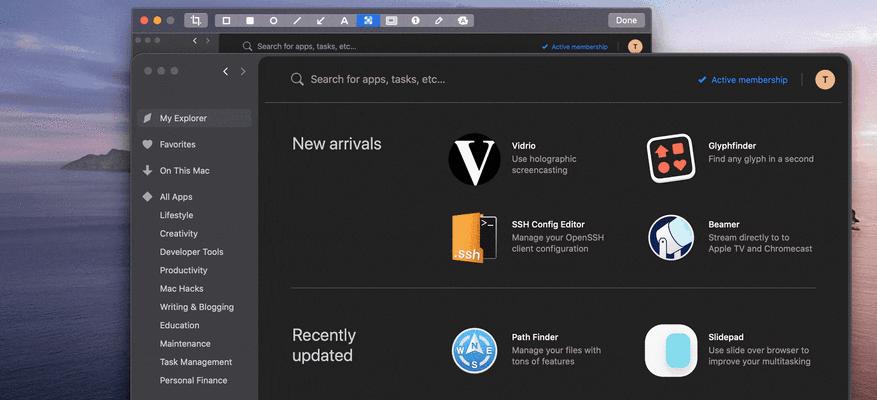Open the Productivity category
The height and width of the screenshot is (400, 877).
(x=183, y=270)
